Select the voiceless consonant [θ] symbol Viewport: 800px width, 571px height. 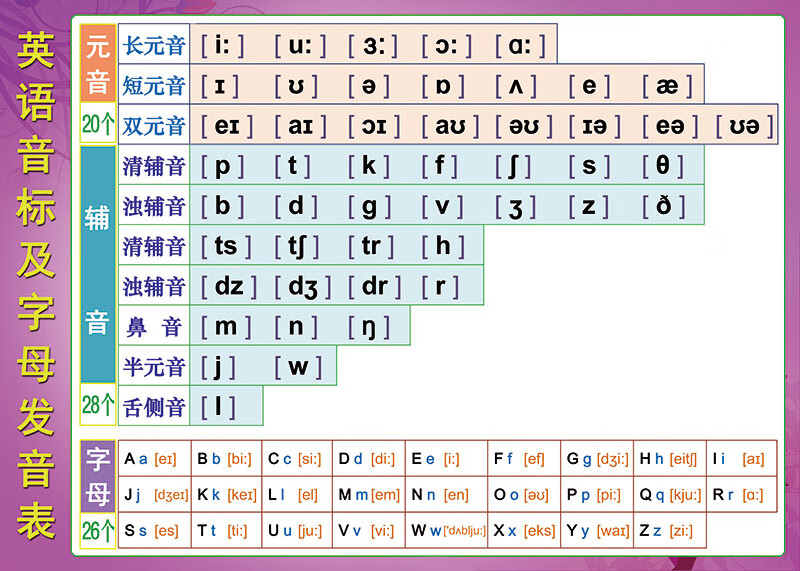coord(663,166)
